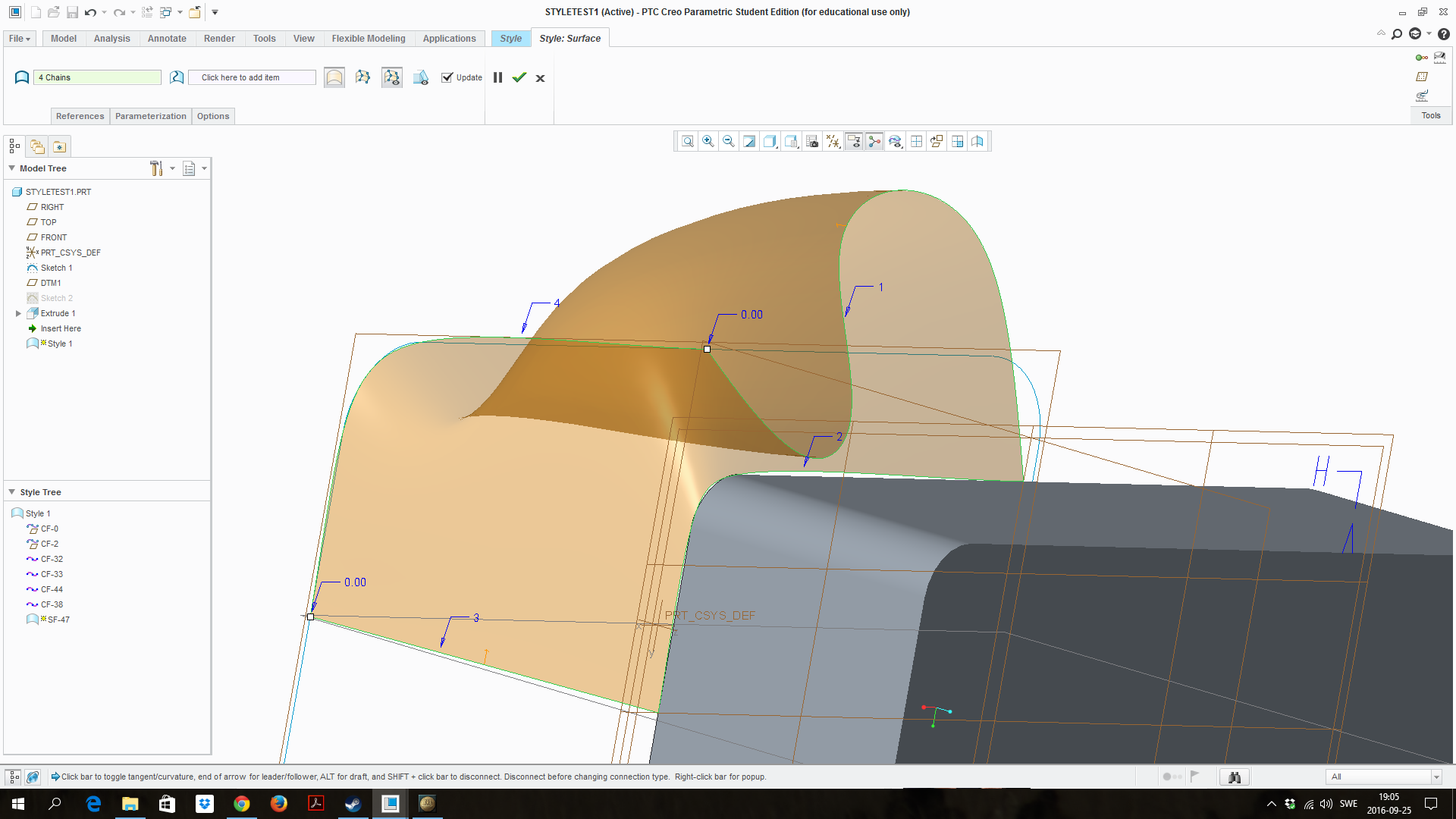Click the active plane orientation icon
Screen dimensions: 1456x819
(x=937, y=142)
